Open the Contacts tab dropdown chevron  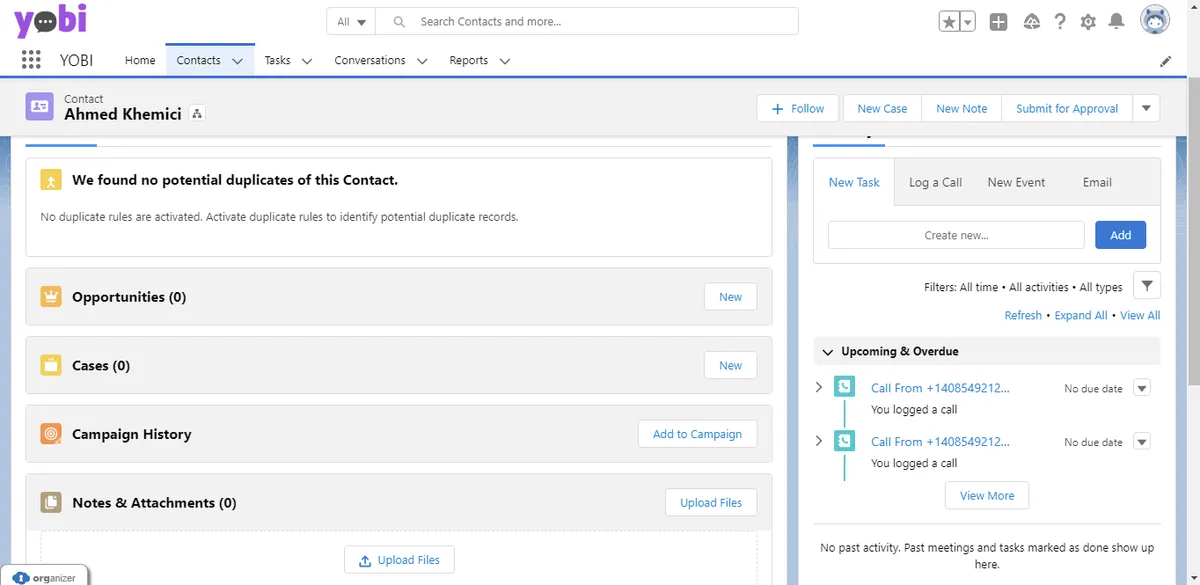(x=237, y=61)
